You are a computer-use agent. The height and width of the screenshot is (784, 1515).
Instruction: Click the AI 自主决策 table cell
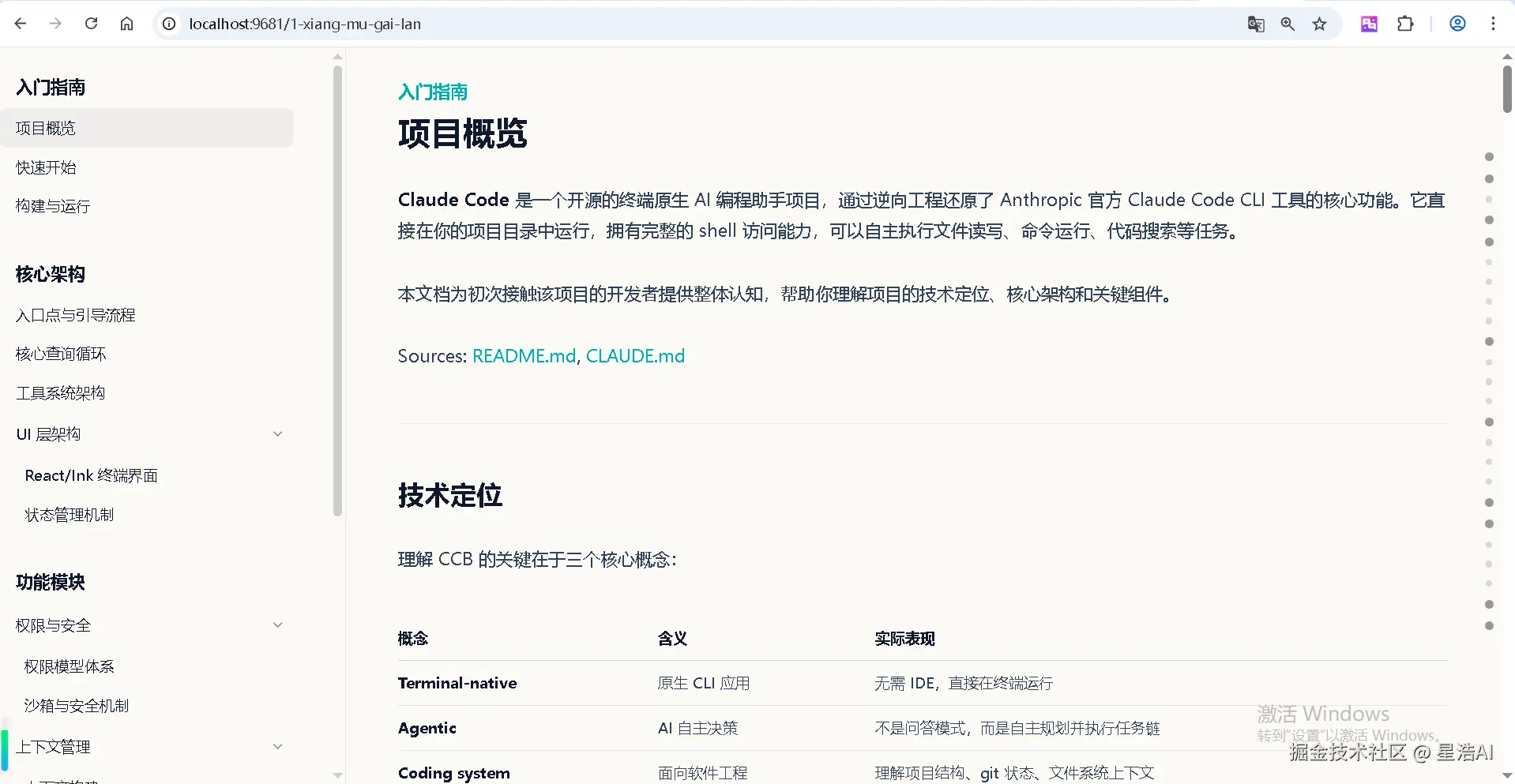coord(698,728)
